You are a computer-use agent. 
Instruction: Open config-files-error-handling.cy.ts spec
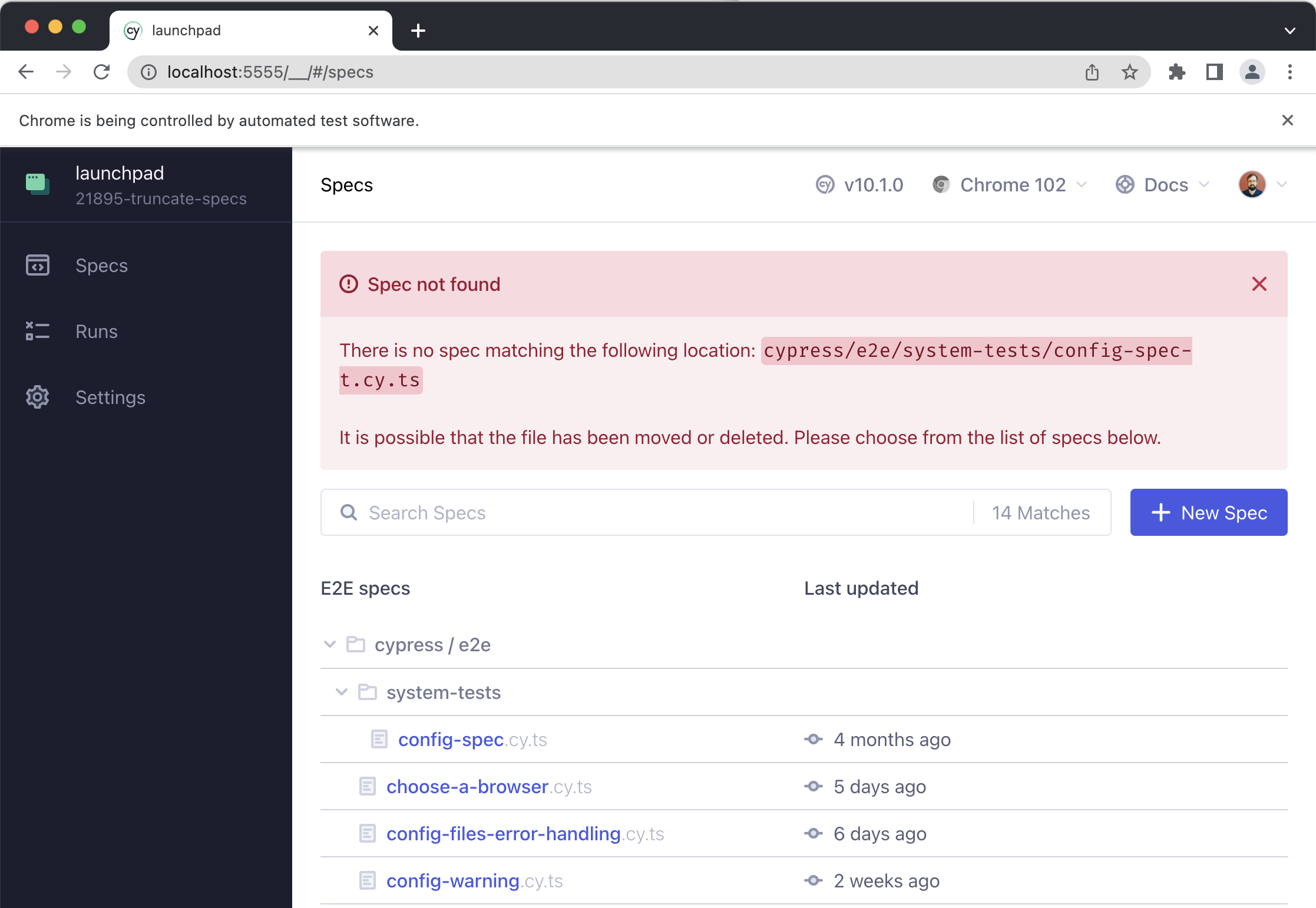(504, 833)
